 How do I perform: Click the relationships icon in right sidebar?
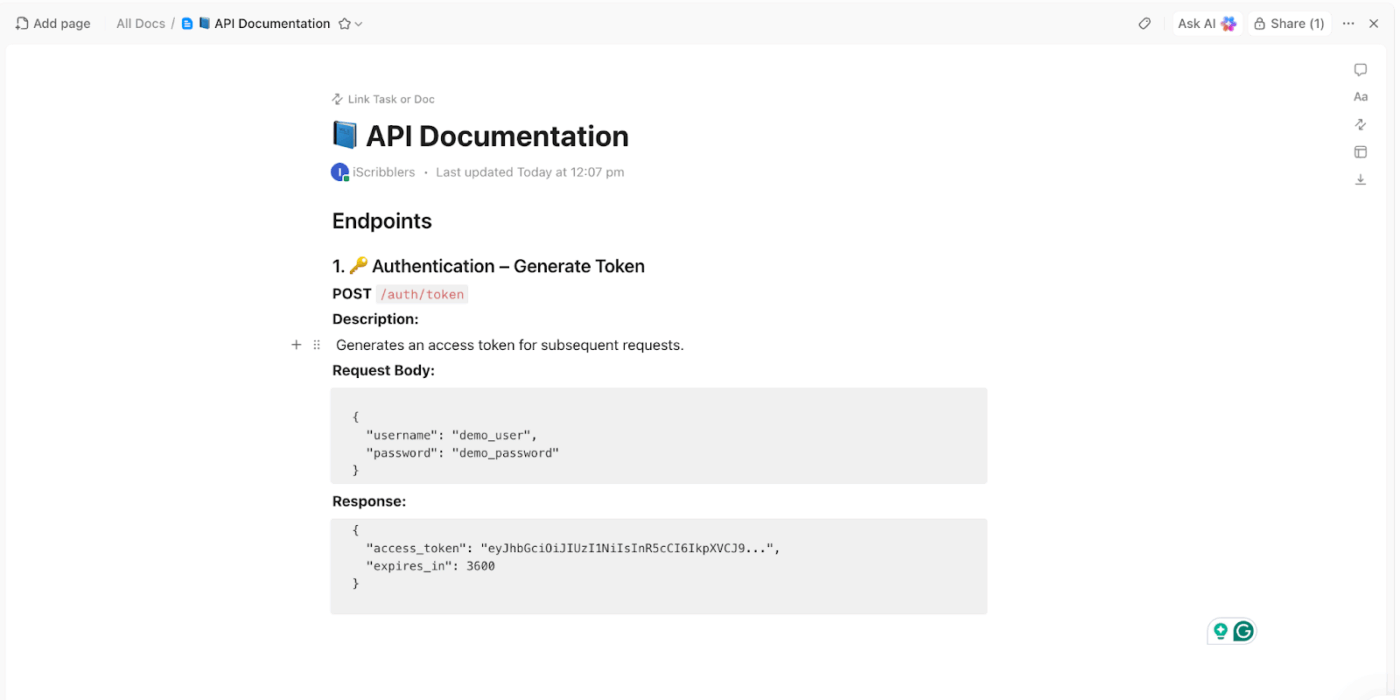click(x=1360, y=124)
